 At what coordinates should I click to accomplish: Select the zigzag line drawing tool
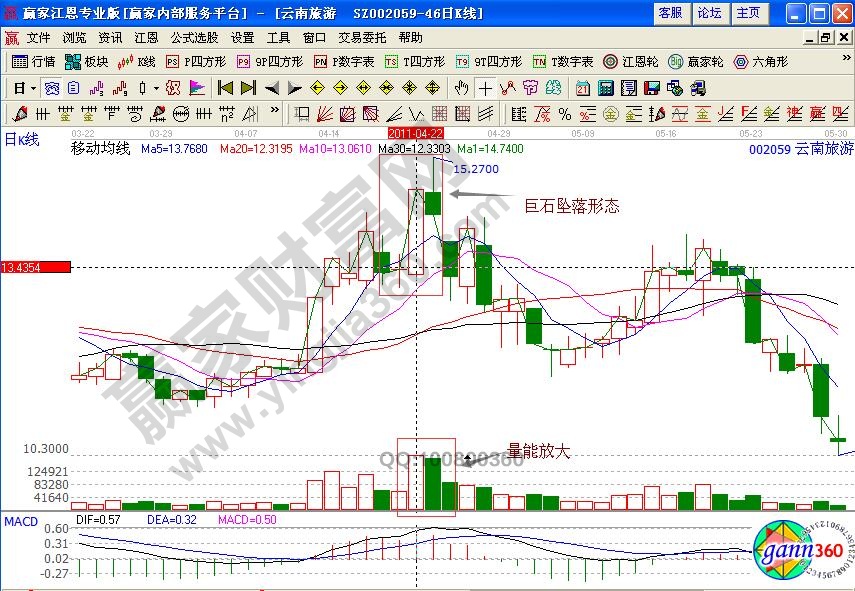point(508,88)
